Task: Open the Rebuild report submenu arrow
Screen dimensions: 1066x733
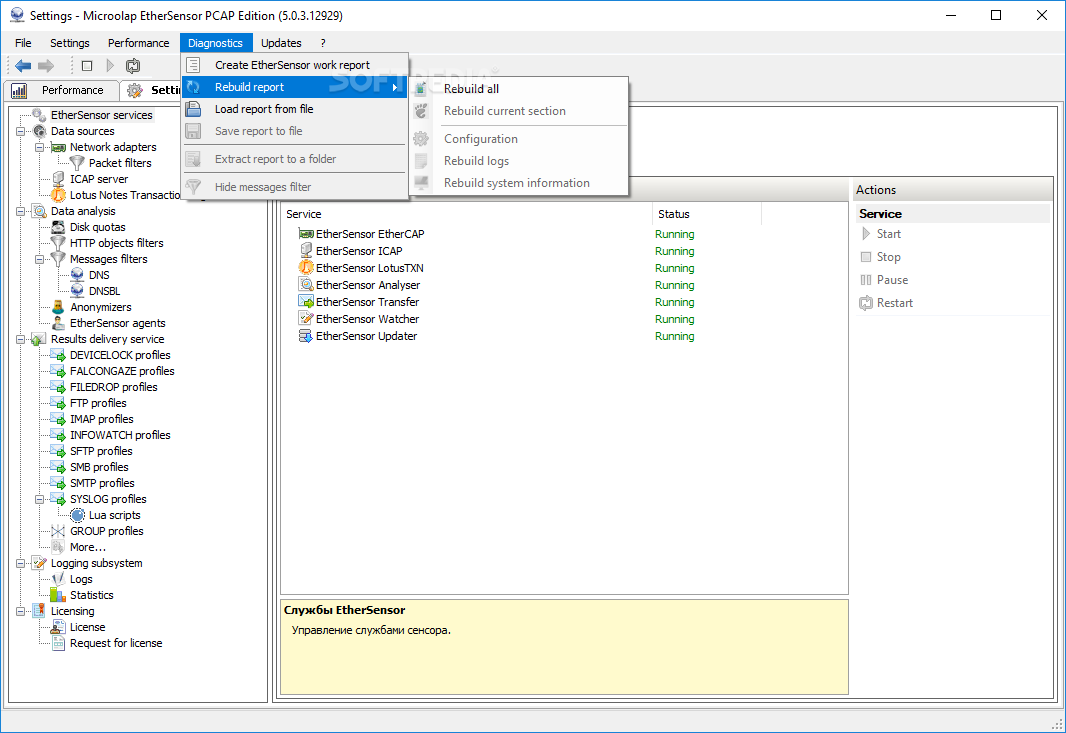Action: point(395,87)
